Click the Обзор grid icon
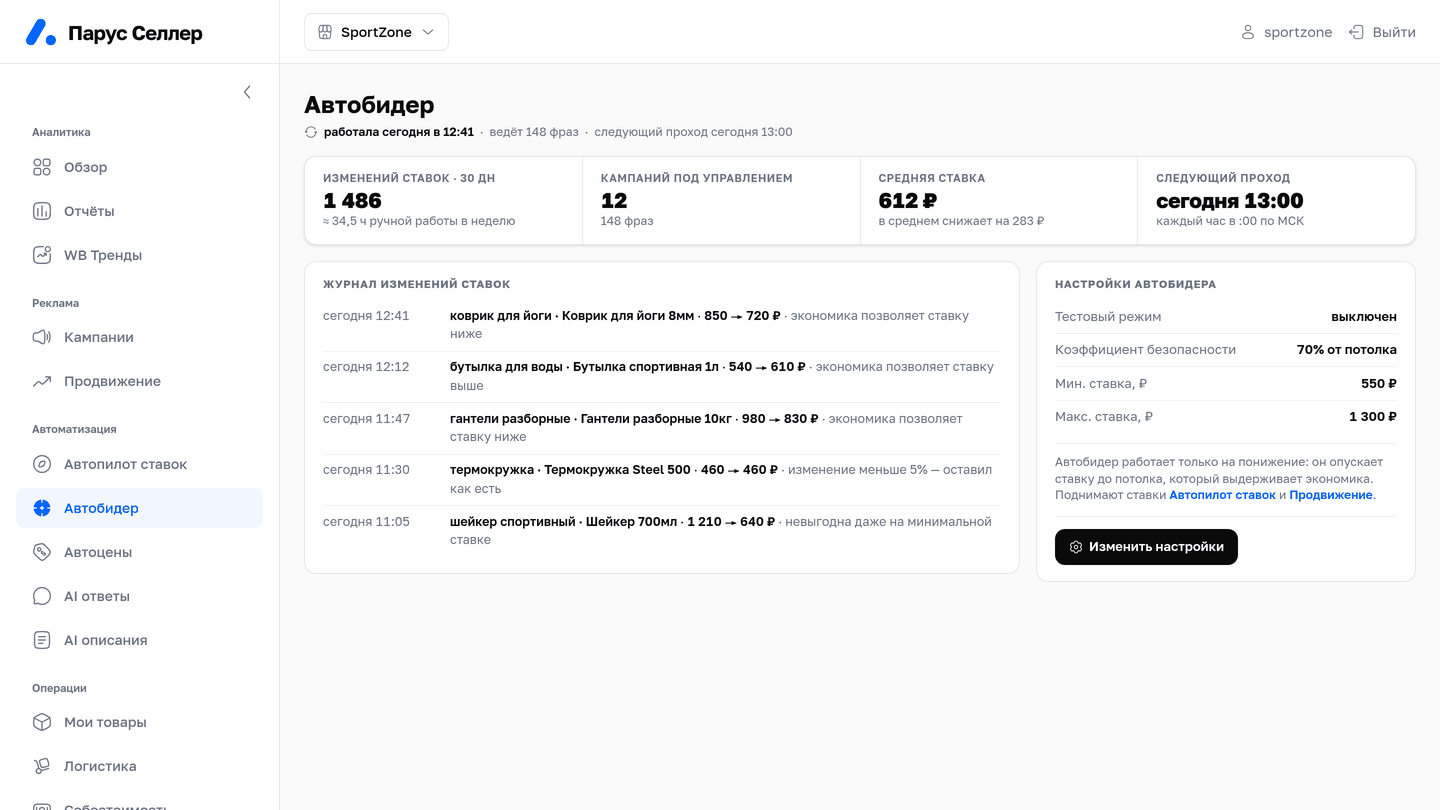Image resolution: width=1440 pixels, height=810 pixels. tap(42, 167)
